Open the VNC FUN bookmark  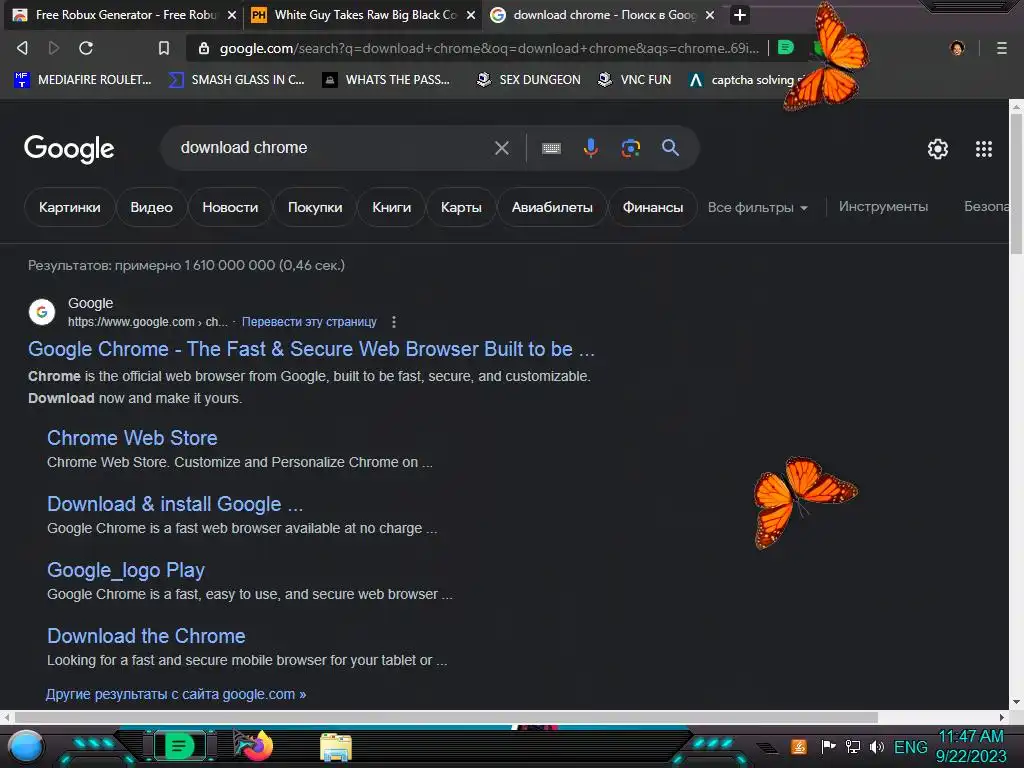pyautogui.click(x=635, y=80)
